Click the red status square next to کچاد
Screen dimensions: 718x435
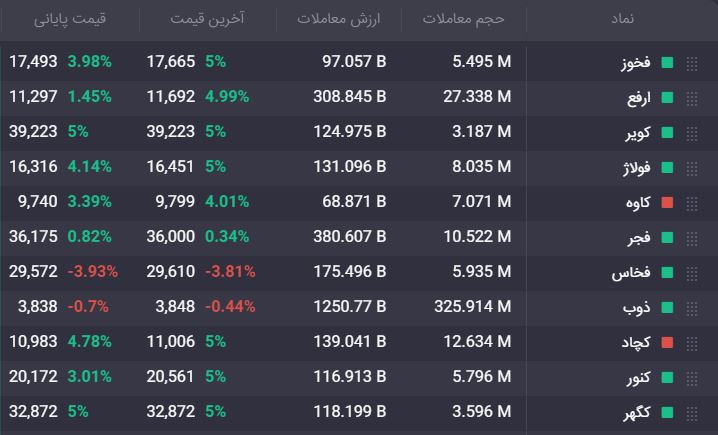click(668, 343)
